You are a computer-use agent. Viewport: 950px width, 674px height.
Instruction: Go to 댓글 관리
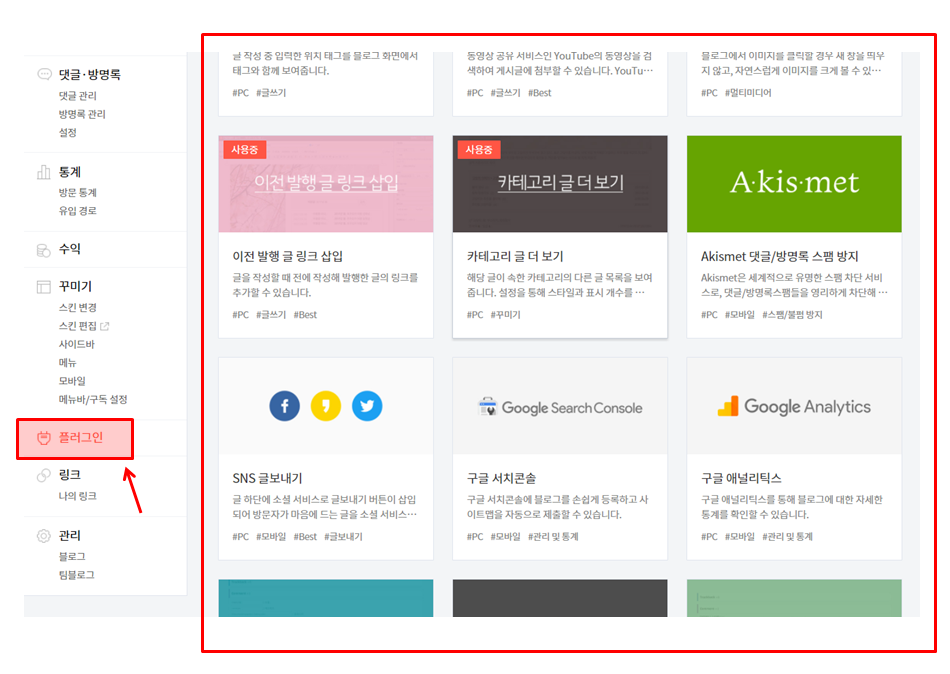coord(78,96)
